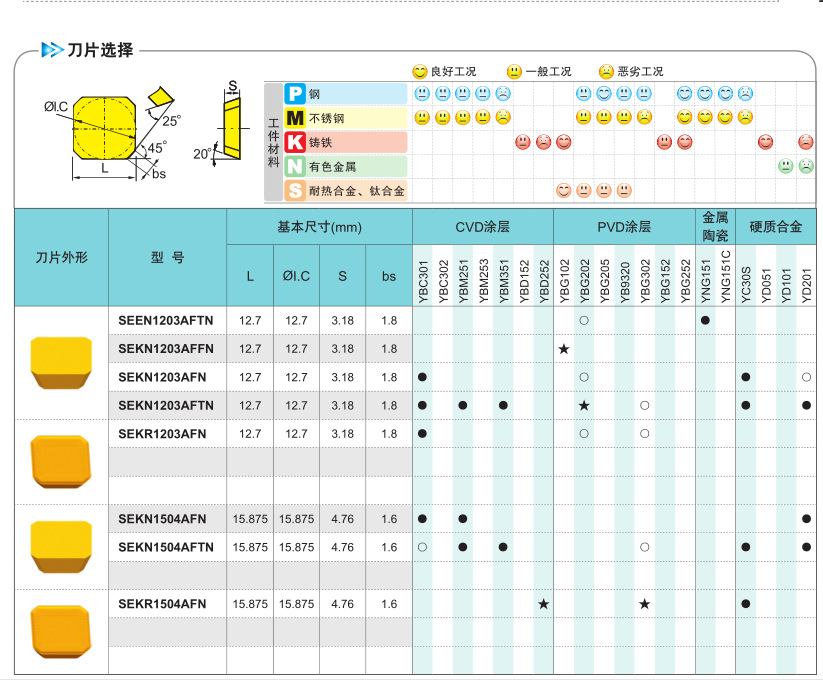Select model SEKR1504AFN

click(162, 604)
